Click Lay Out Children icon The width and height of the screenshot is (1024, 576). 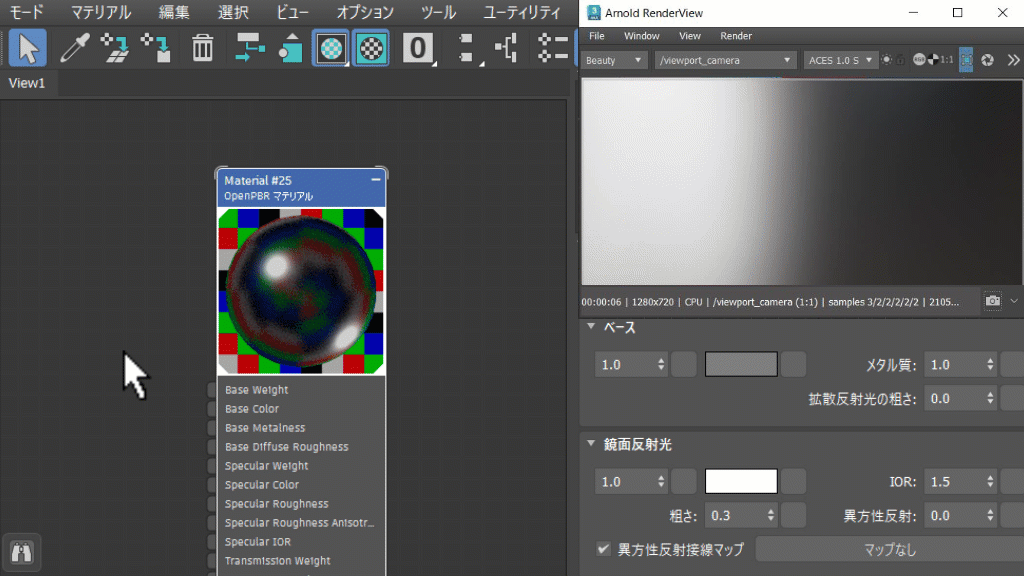click(x=507, y=48)
